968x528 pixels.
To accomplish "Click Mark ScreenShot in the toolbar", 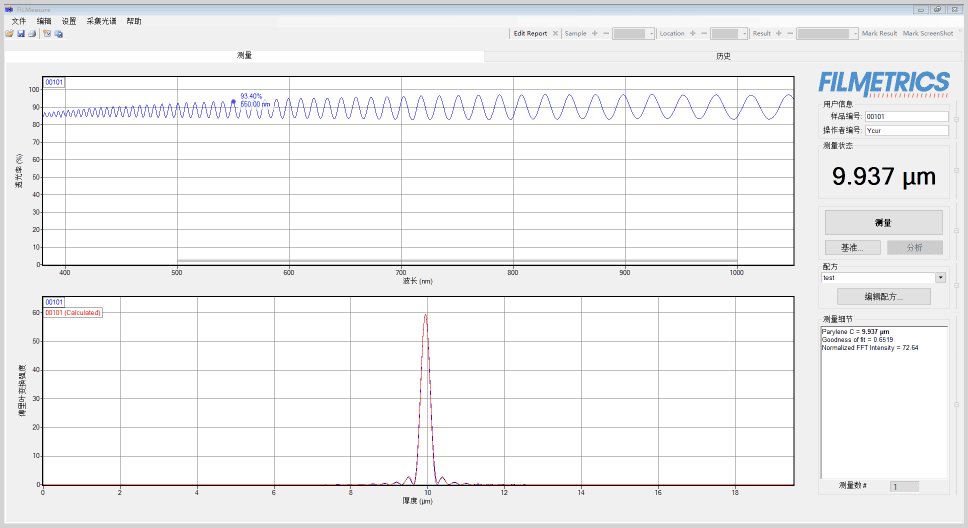I will (928, 33).
